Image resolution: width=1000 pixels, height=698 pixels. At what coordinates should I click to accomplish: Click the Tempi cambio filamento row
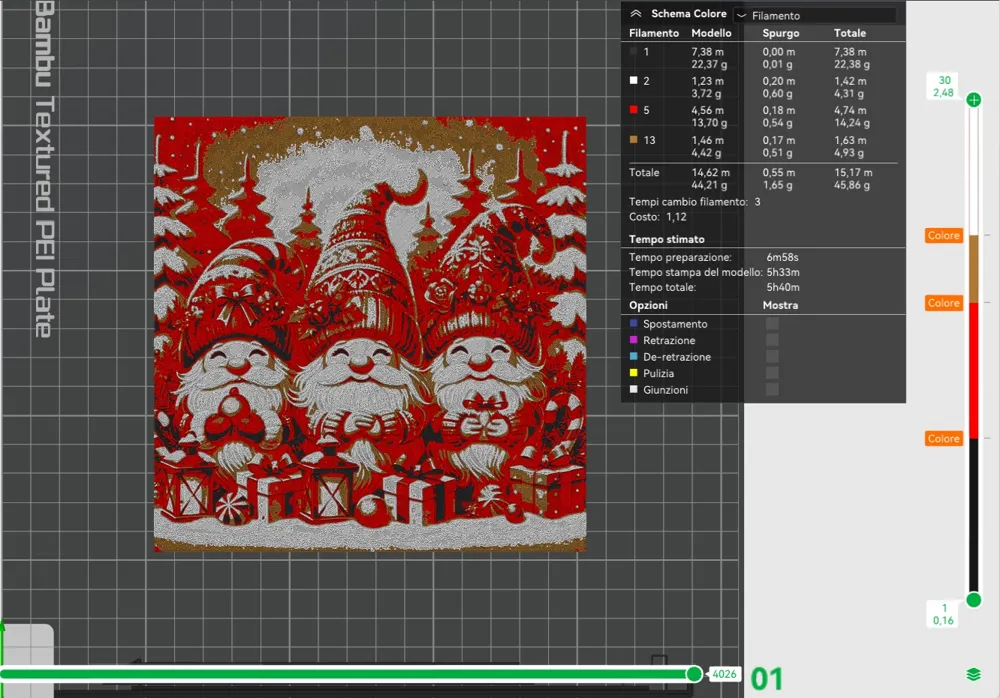(x=695, y=202)
